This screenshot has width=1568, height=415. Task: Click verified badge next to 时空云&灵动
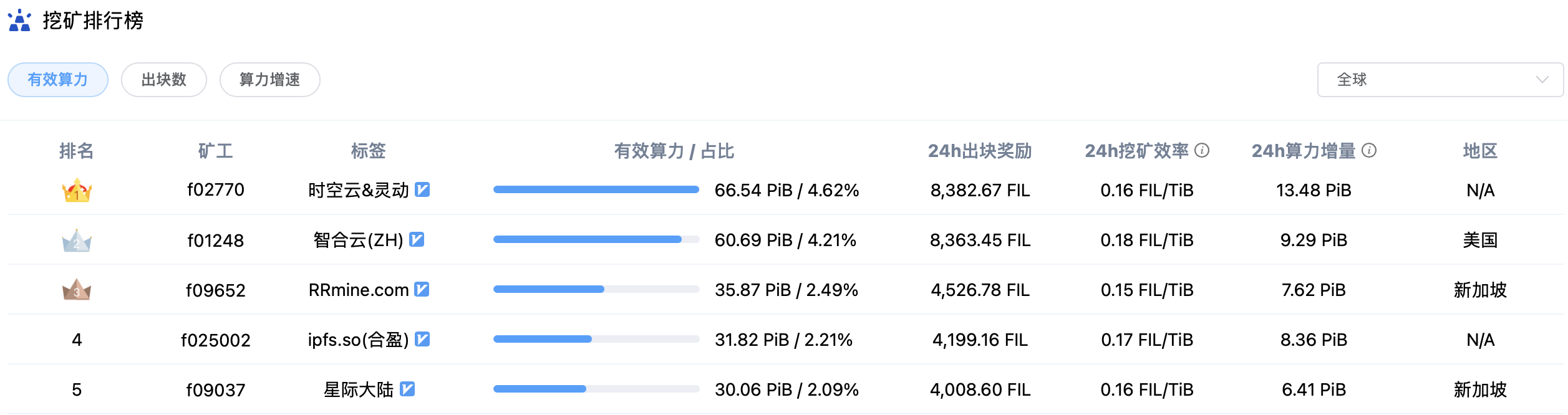click(x=422, y=189)
